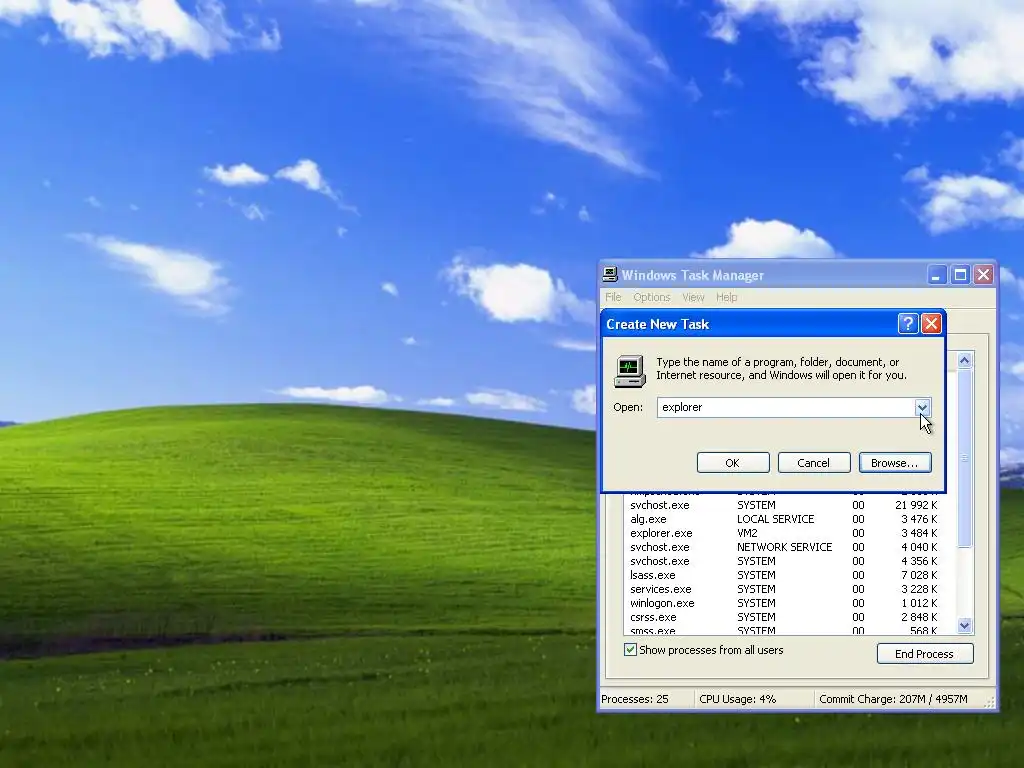Minimize the Windows Task Manager window
Viewport: 1024px width, 768px height.
point(936,275)
